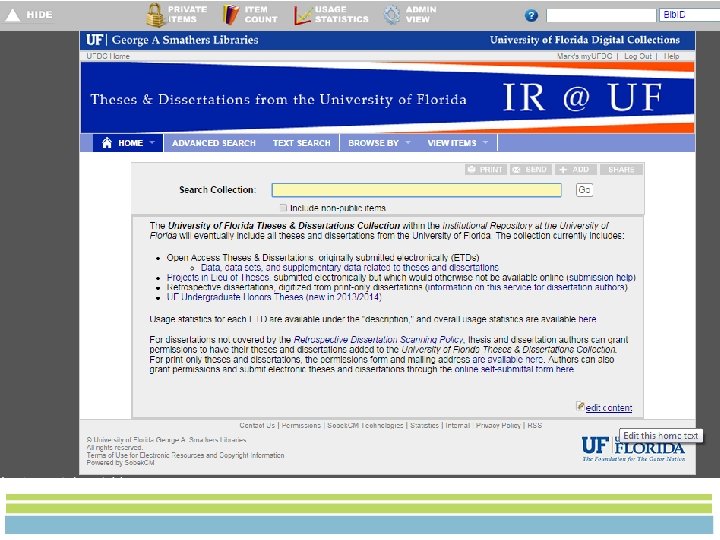This screenshot has width=720, height=540.
Task: Open Item Count books icon
Action: click(231, 15)
